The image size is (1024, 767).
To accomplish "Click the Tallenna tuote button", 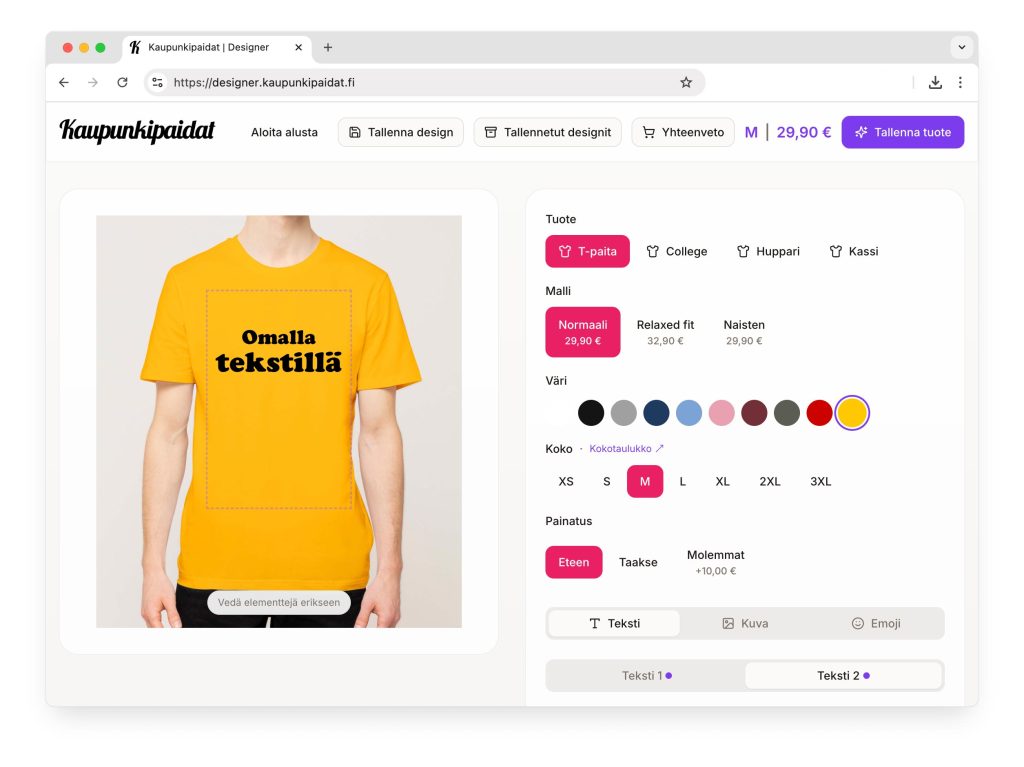I will coord(903,132).
